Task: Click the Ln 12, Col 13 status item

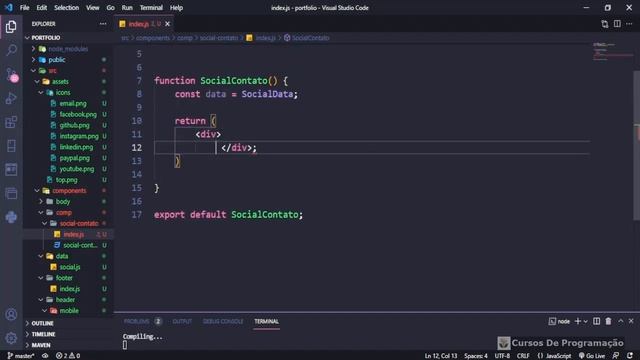Action: pos(441,356)
